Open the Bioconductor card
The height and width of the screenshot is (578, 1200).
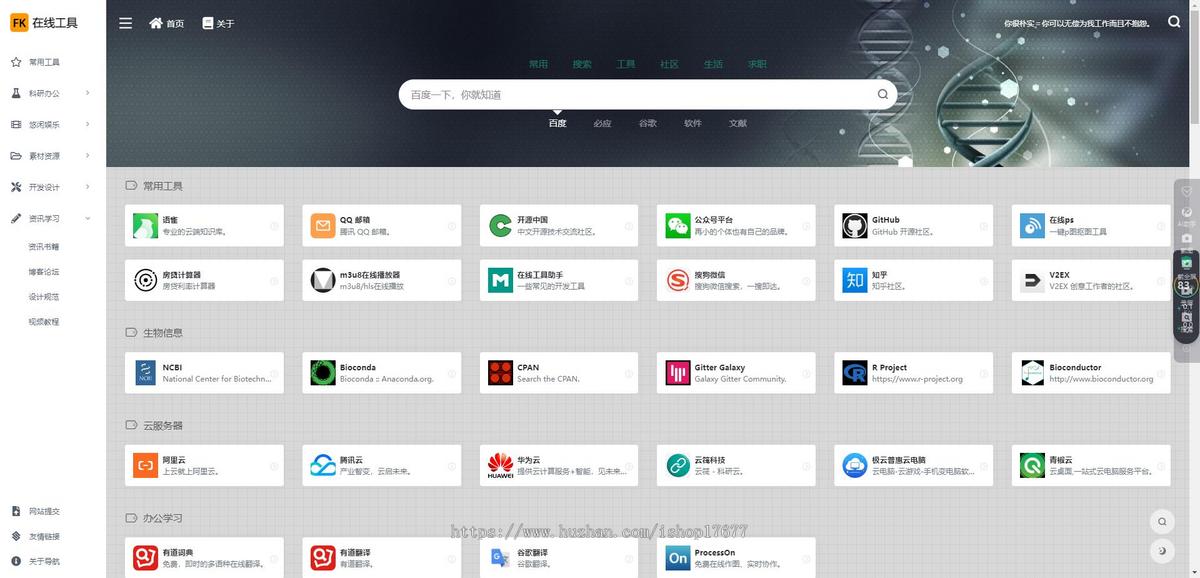point(1091,373)
